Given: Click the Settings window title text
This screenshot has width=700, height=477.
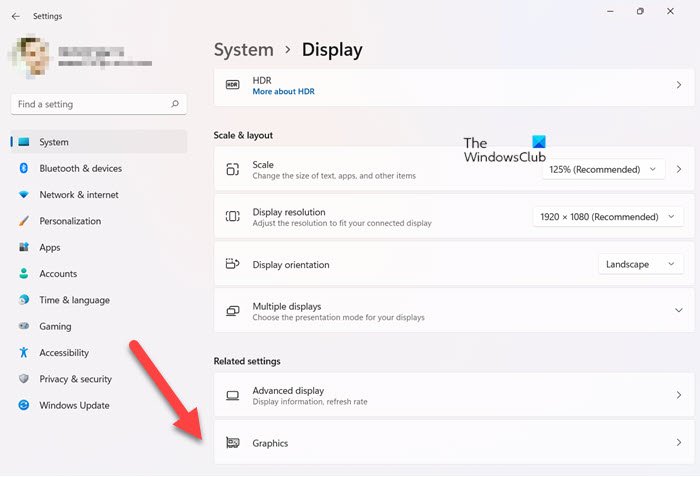Looking at the screenshot, I should pyautogui.click(x=47, y=16).
